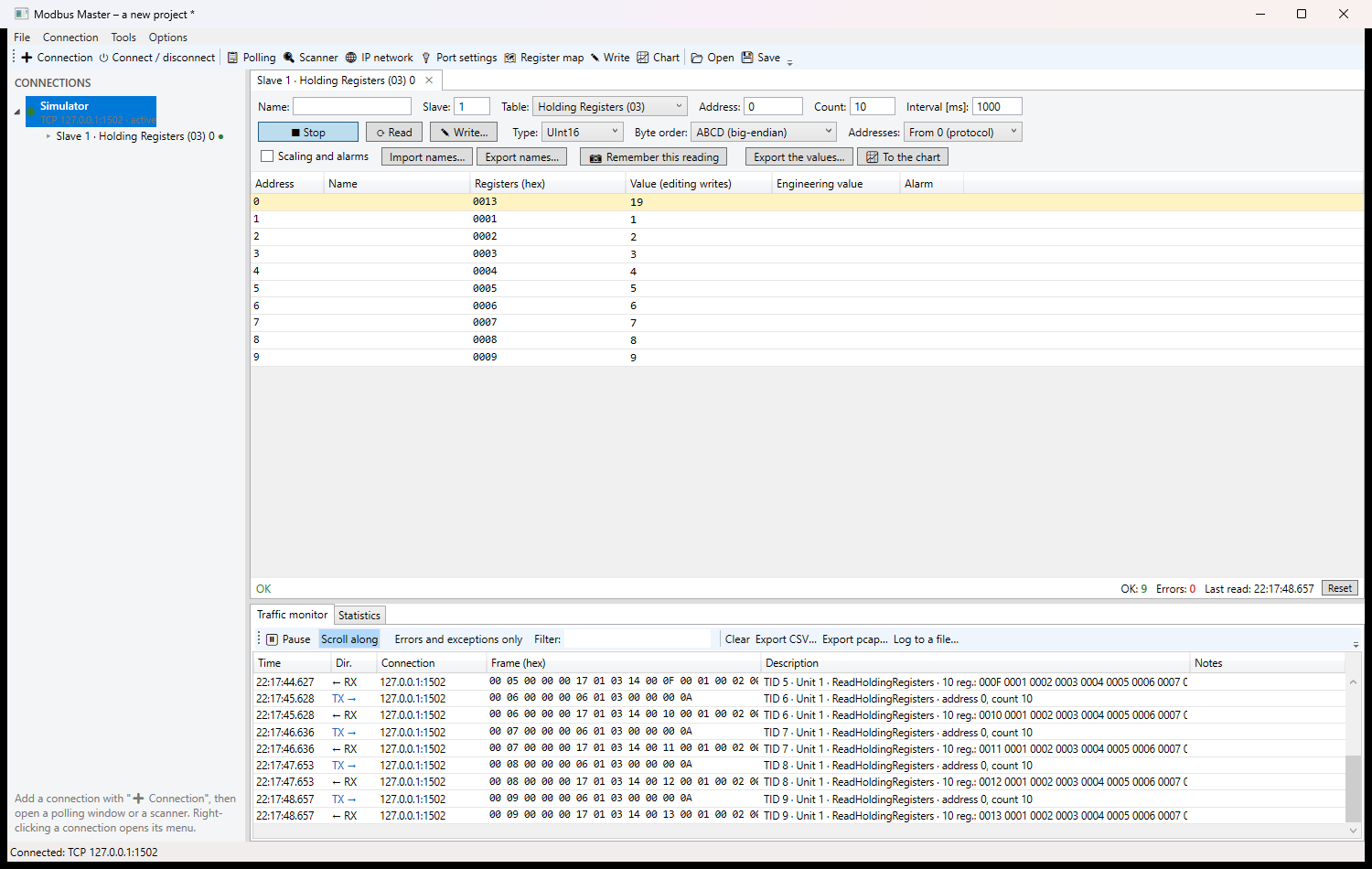Collapse the Simulator connection tree node
The image size is (1372, 869).
[17, 113]
